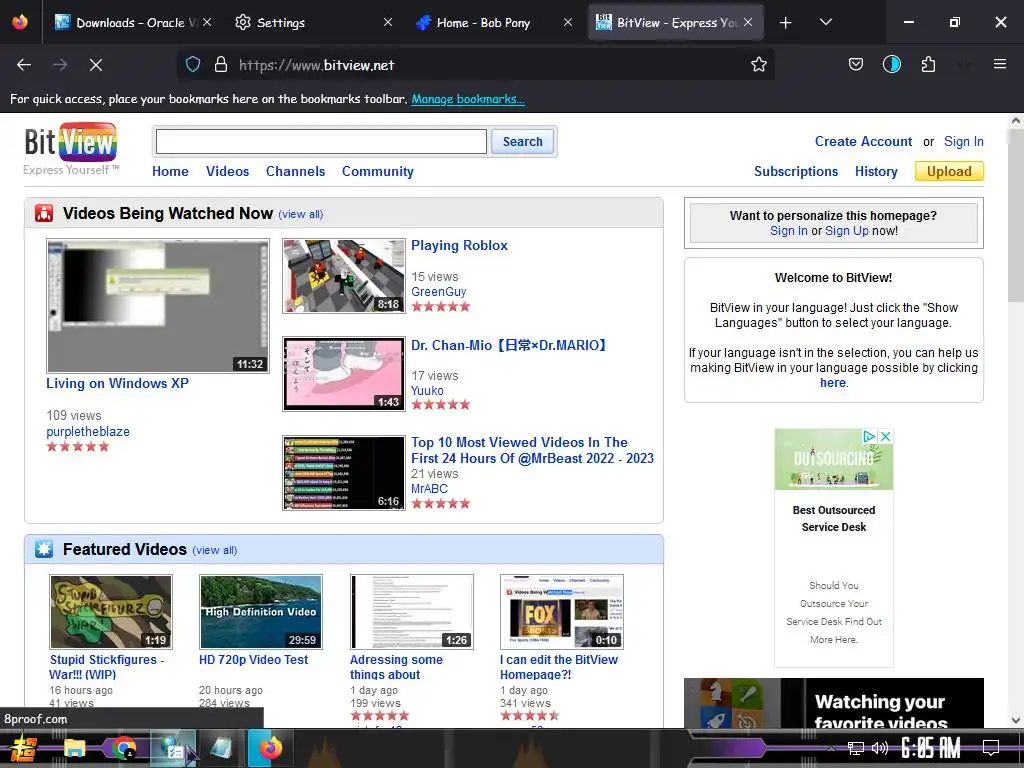Viewport: 1024px width, 768px height.
Task: Click the here link for language help
Action: tap(833, 383)
